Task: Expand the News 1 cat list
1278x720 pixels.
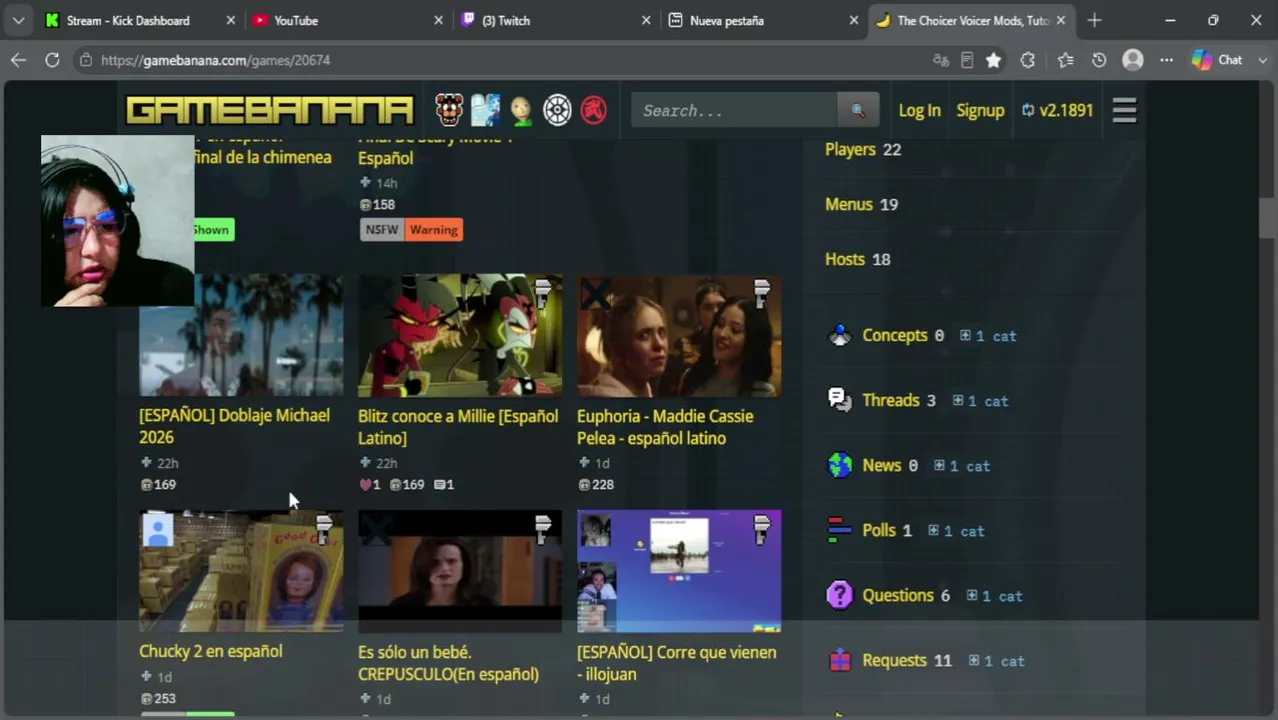Action: 962,466
